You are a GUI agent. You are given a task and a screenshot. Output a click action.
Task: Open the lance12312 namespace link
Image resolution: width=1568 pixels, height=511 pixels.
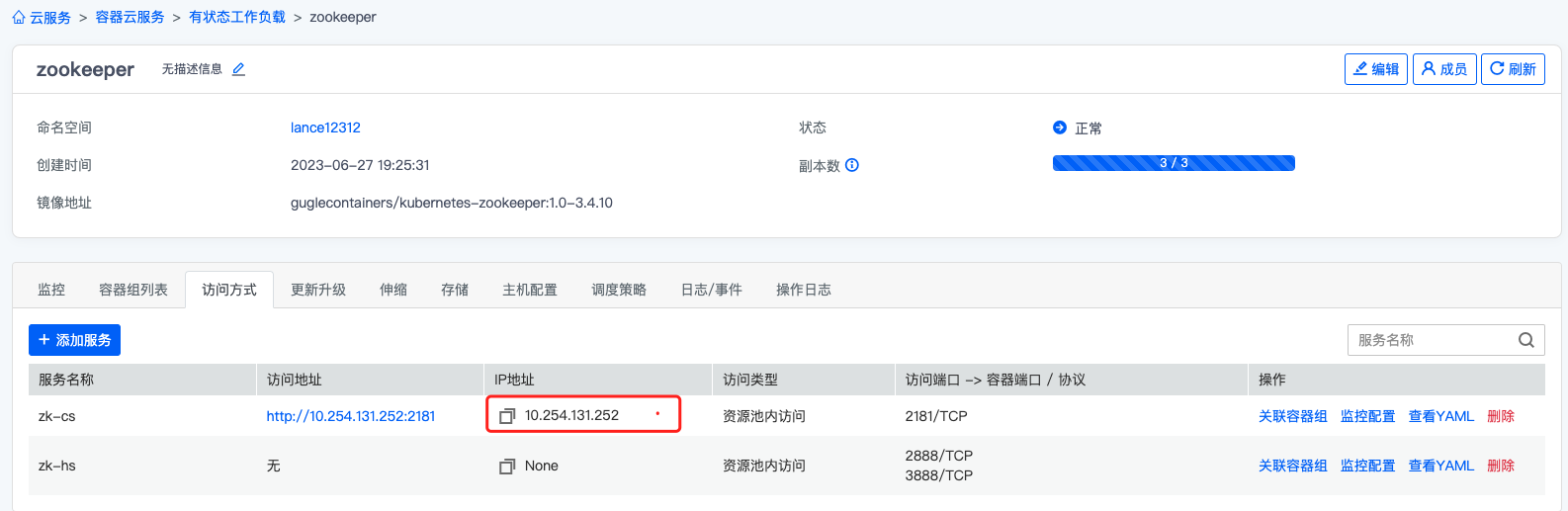(x=325, y=128)
